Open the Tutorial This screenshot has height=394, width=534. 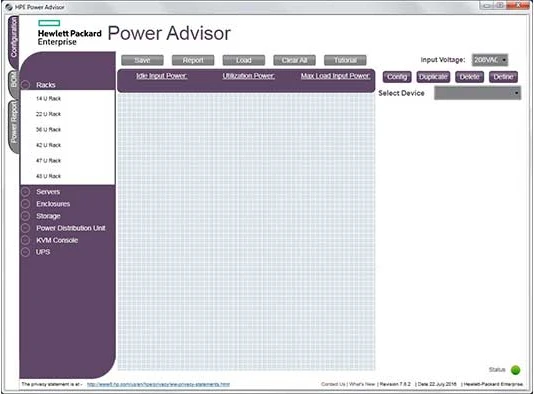click(x=345, y=60)
